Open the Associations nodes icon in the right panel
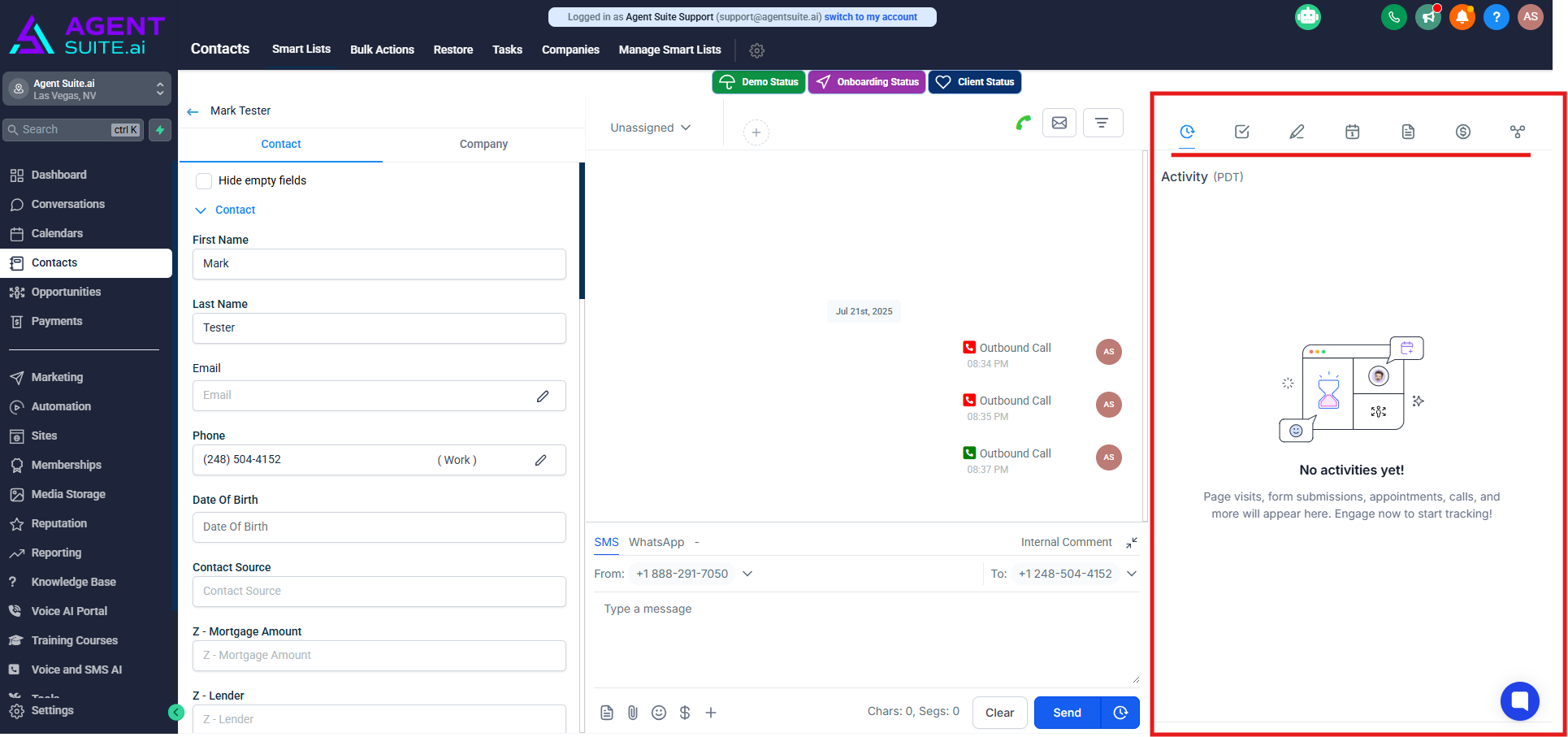 click(x=1518, y=132)
